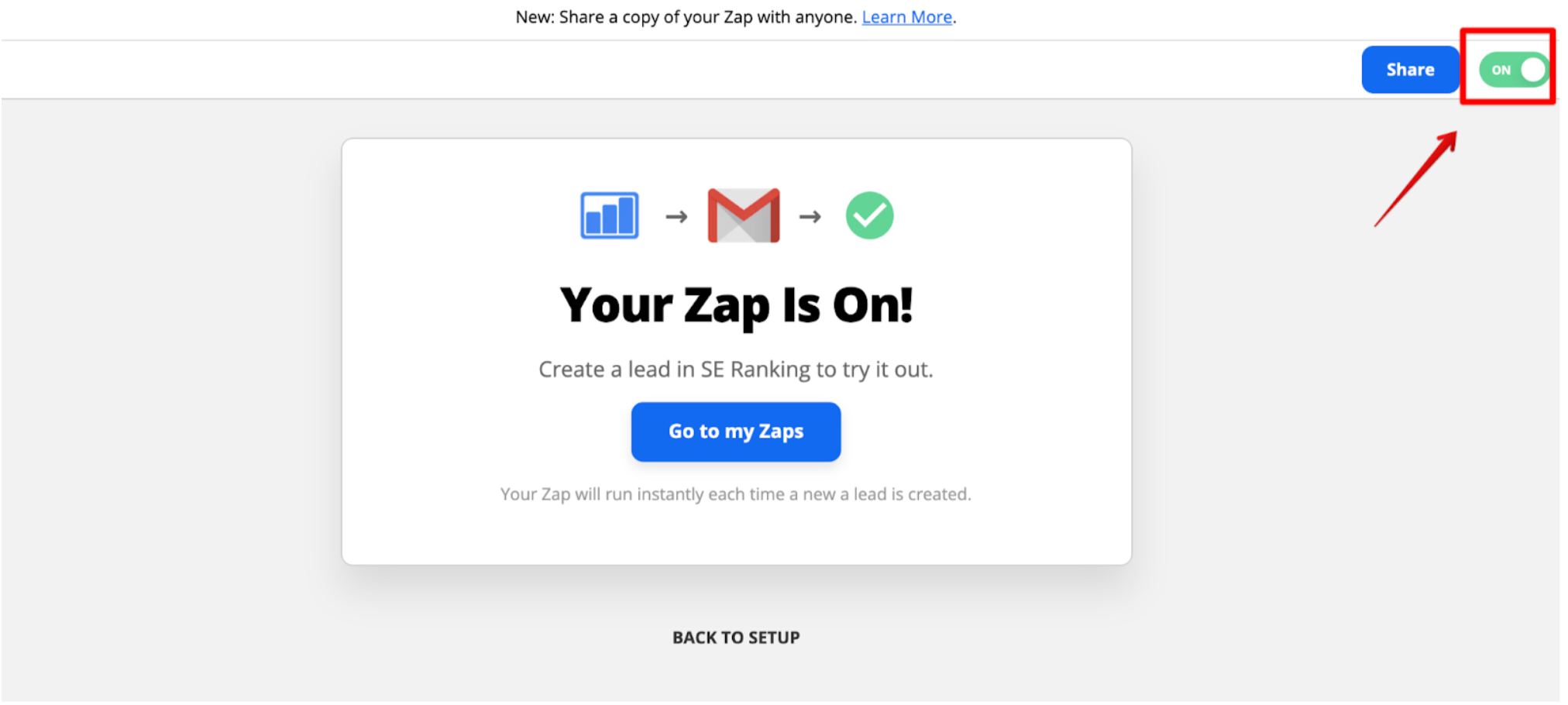1568x705 pixels.
Task: Click the white knob of the ON switch
Action: 1533,70
